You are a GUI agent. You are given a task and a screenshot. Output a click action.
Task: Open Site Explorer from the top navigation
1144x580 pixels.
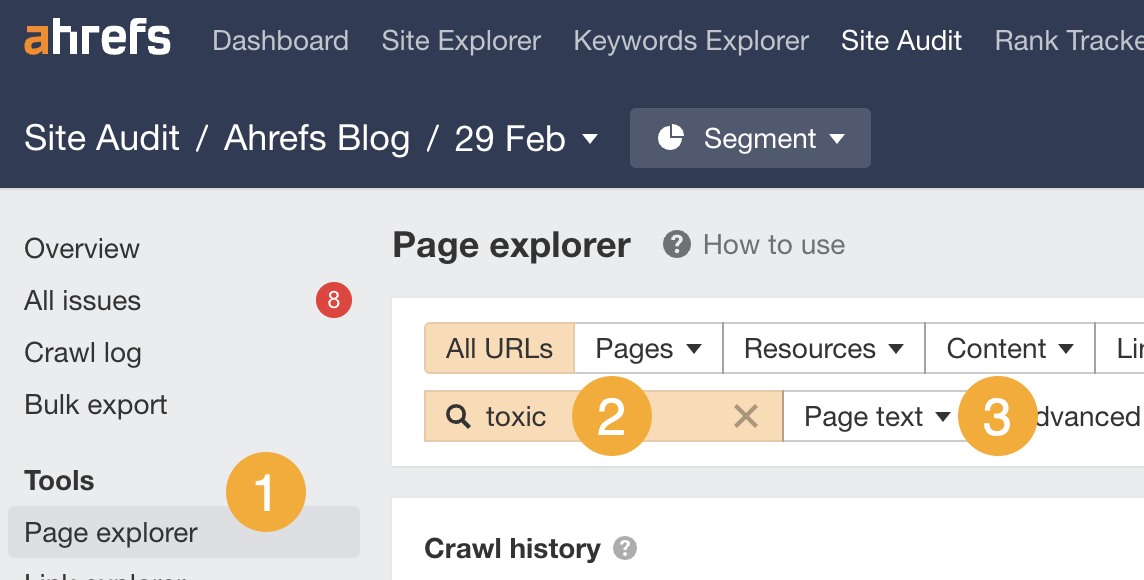pos(461,41)
